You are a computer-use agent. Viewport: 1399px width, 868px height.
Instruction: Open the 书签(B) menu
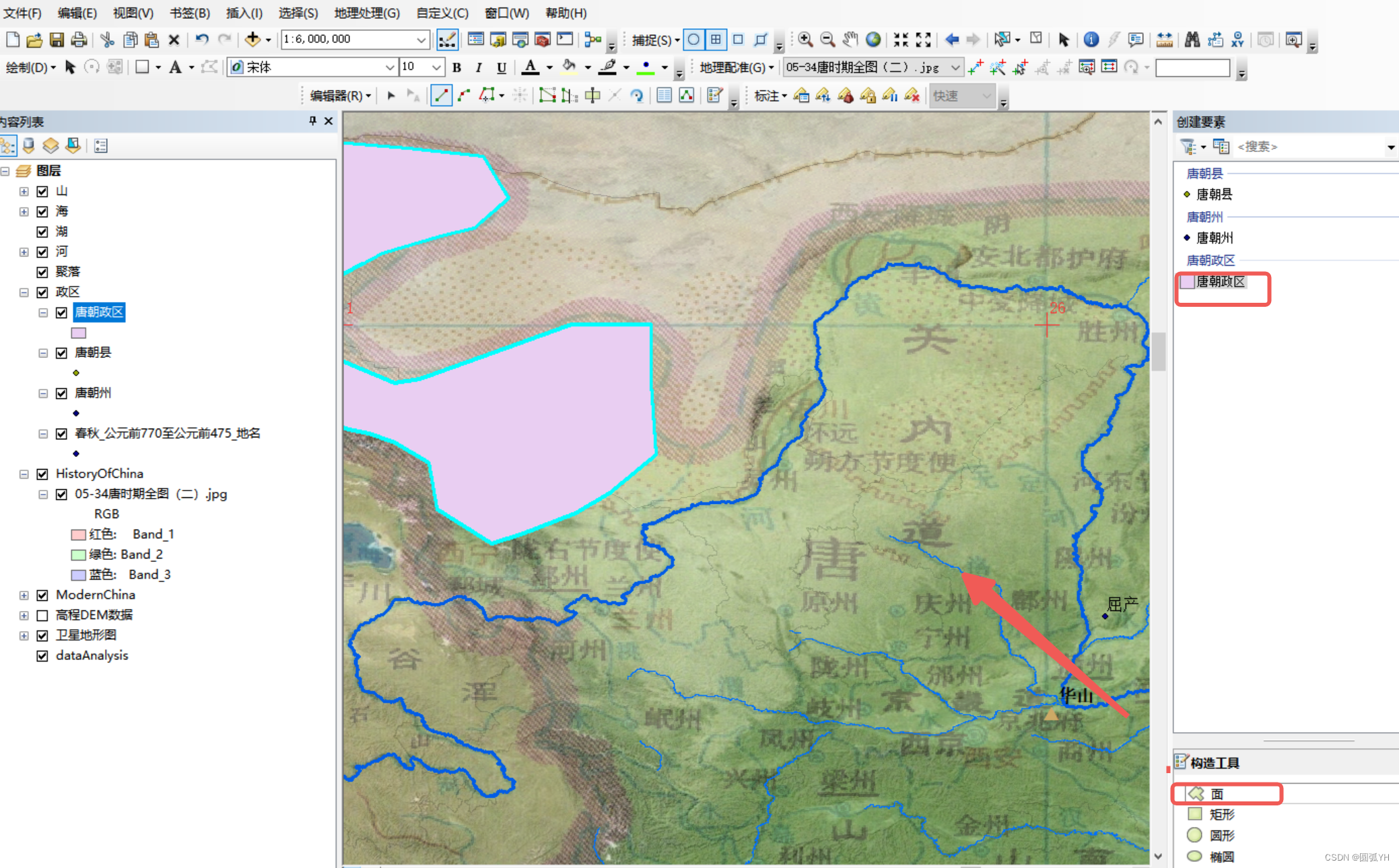tap(189, 13)
